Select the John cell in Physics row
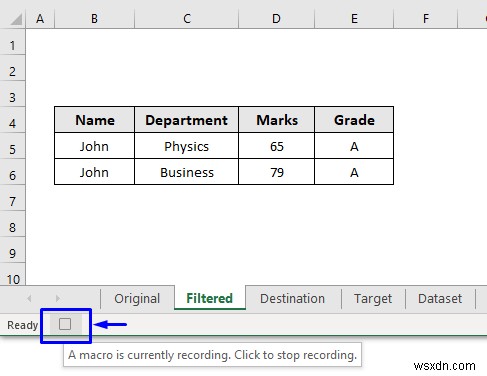 95,146
